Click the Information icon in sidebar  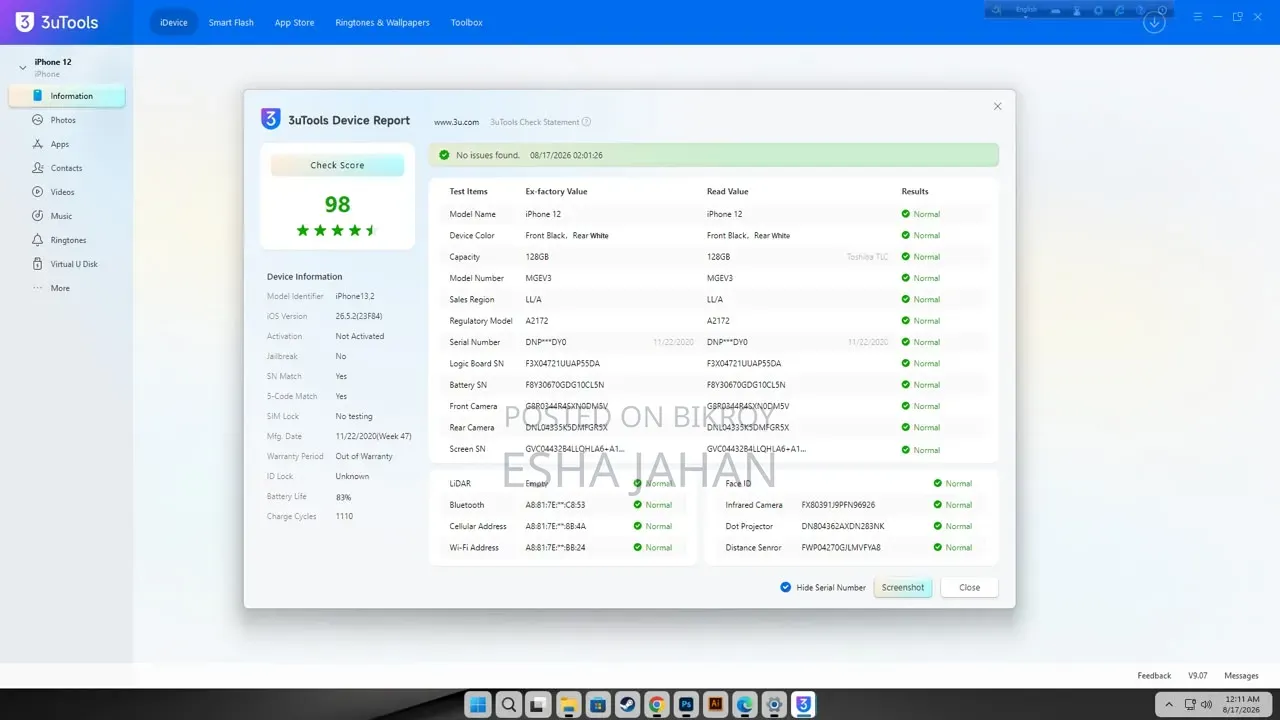[x=38, y=96]
